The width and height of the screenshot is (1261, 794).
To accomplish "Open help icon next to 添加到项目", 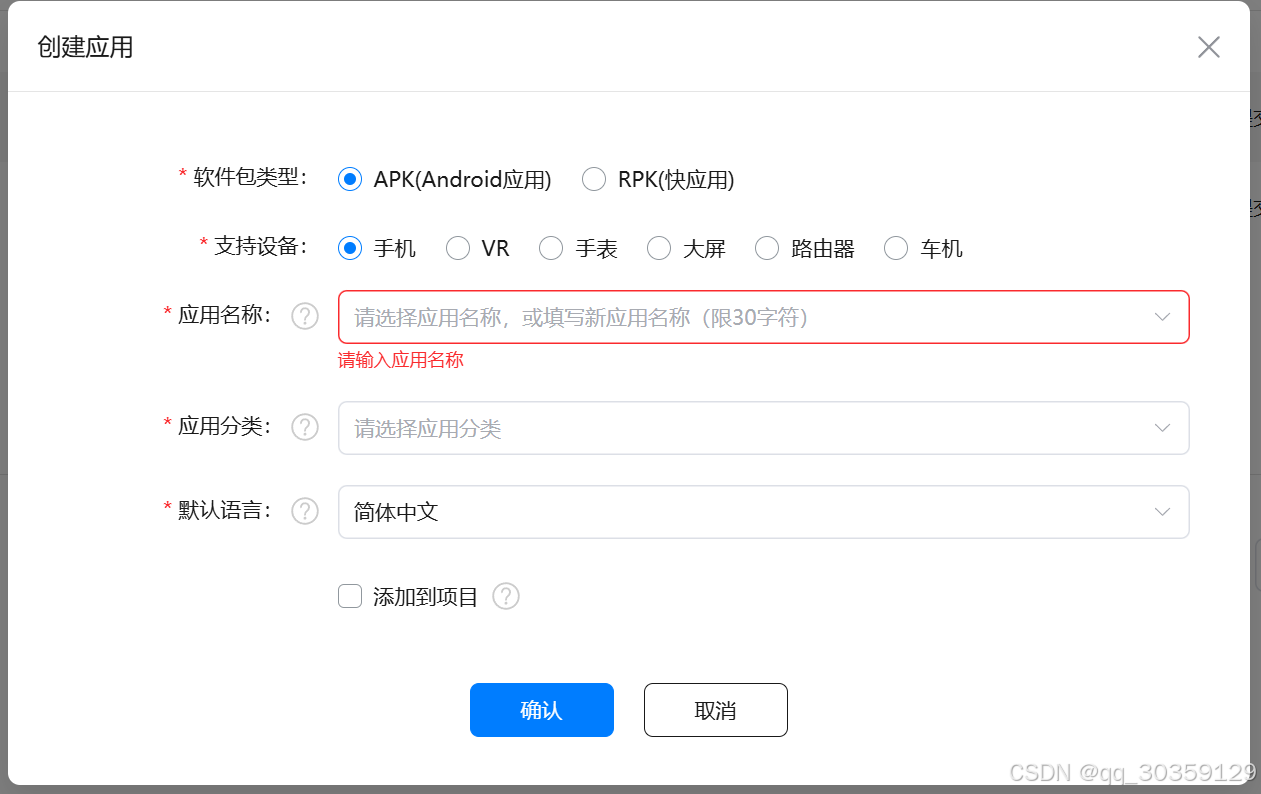I will [506, 597].
